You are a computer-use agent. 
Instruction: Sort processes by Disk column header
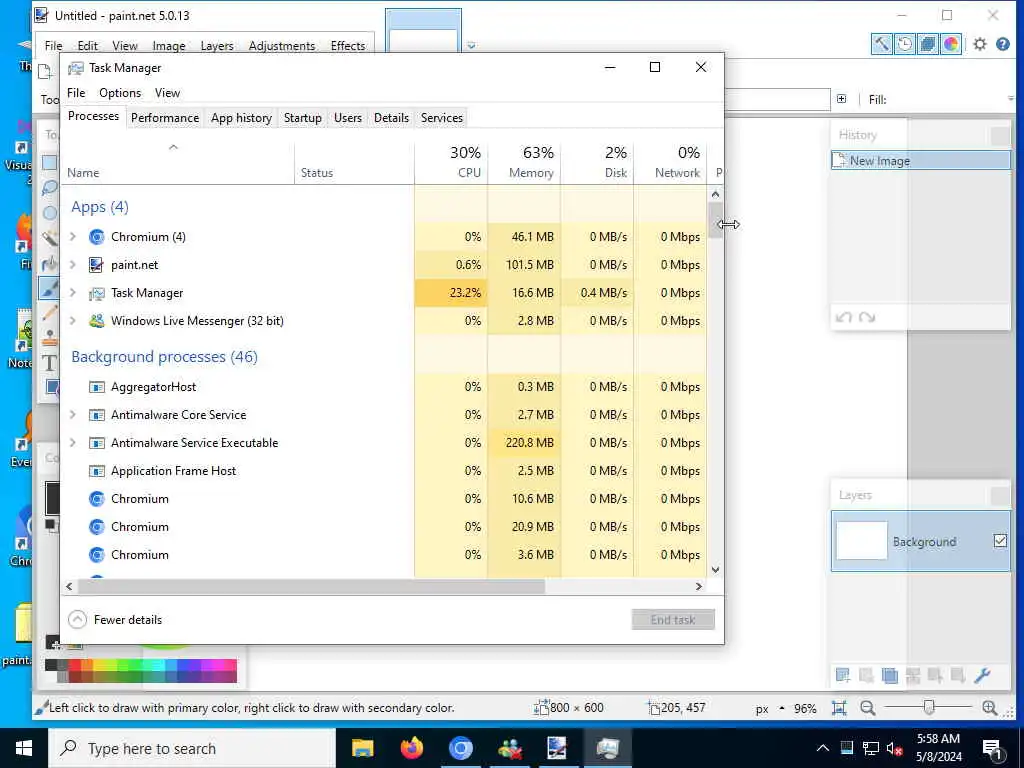[x=598, y=163]
